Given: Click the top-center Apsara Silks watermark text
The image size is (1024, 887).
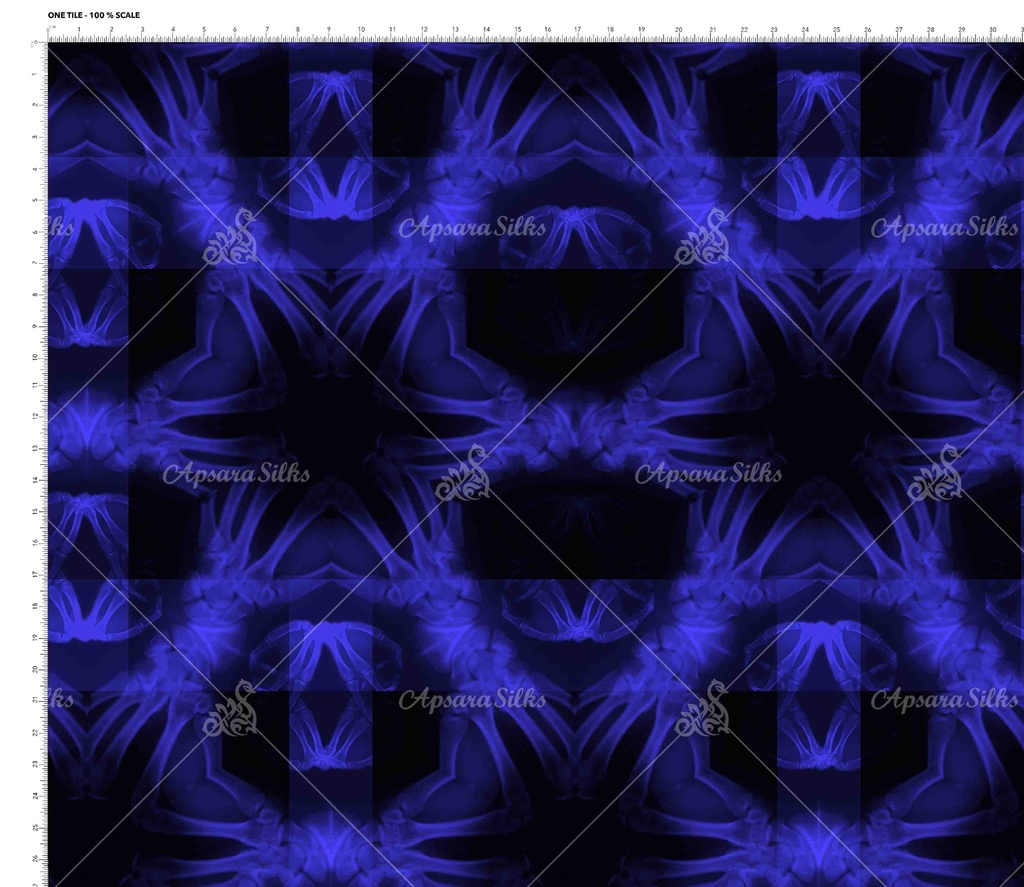Looking at the screenshot, I should (472, 228).
